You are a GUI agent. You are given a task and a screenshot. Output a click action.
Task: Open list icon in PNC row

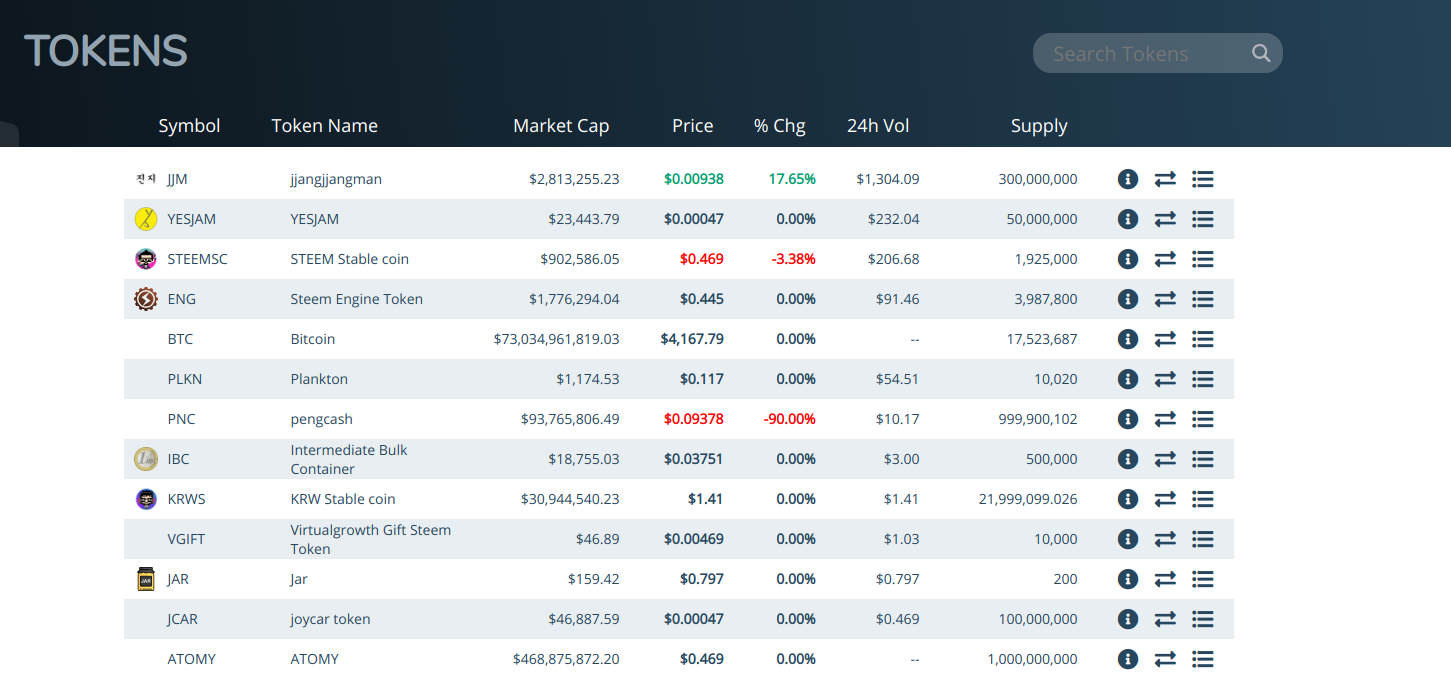point(1203,419)
